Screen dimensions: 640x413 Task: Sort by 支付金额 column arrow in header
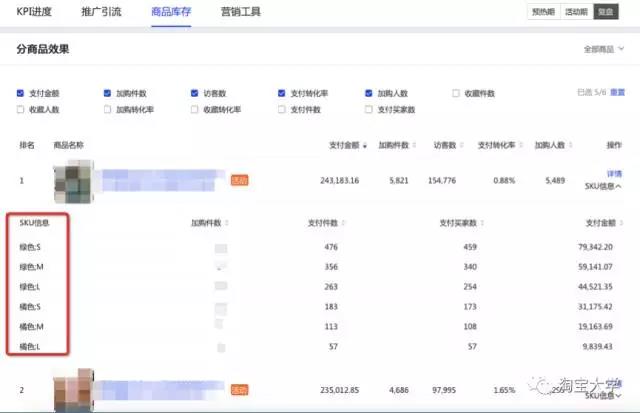point(365,145)
